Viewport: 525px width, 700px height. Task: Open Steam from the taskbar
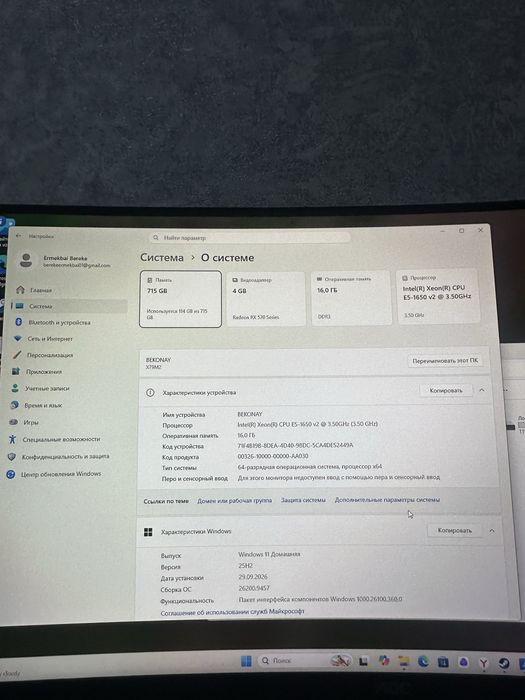504,663
